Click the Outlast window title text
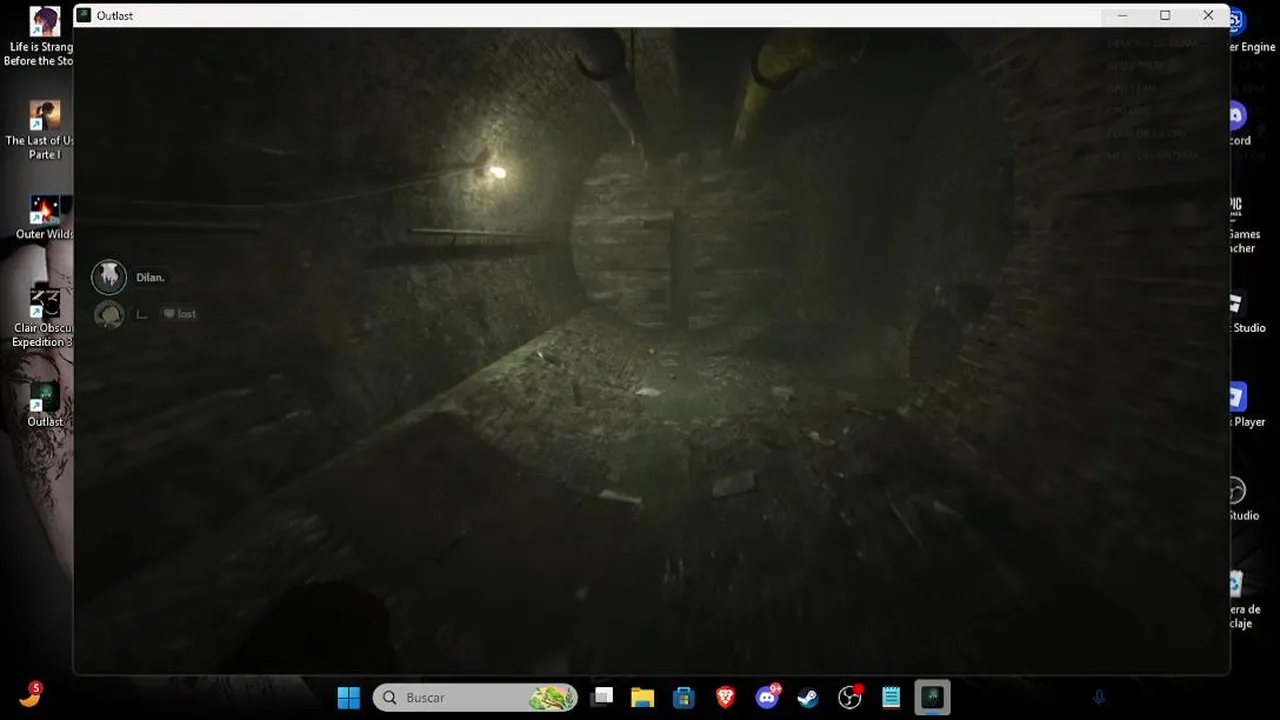This screenshot has height=720, width=1280. click(x=115, y=16)
